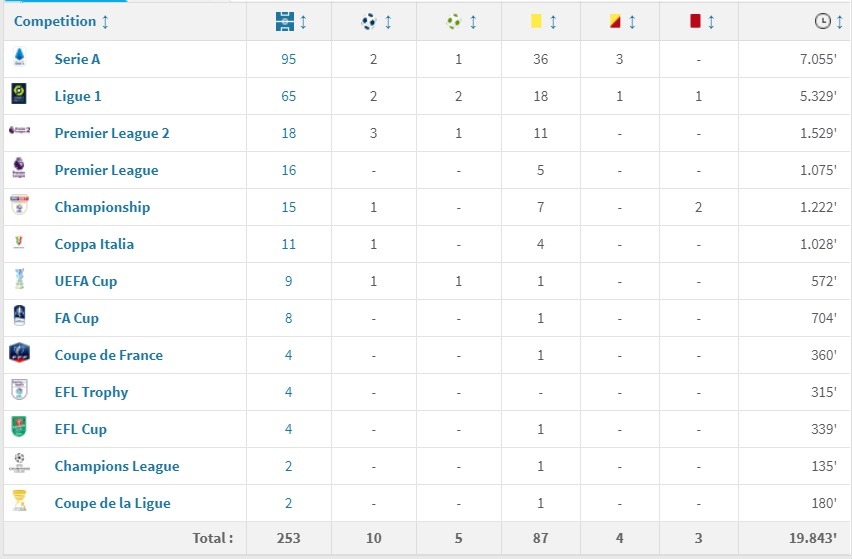Viewport: 852px width, 559px height.
Task: Click the Ligue 1 logo
Action: click(x=19, y=95)
